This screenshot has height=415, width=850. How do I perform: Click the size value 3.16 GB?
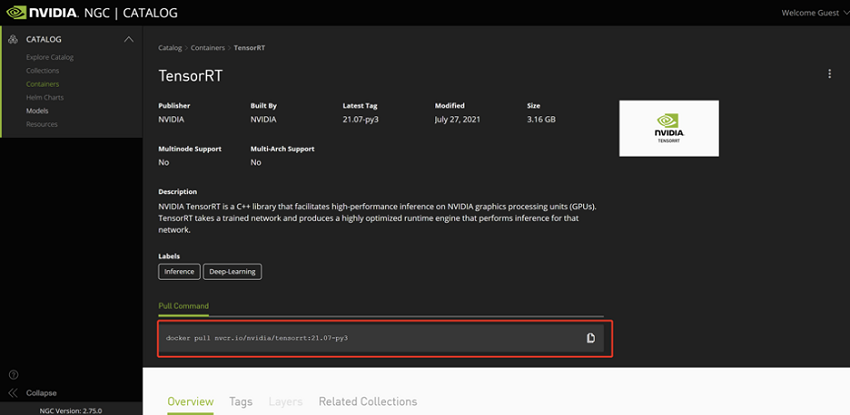point(541,120)
